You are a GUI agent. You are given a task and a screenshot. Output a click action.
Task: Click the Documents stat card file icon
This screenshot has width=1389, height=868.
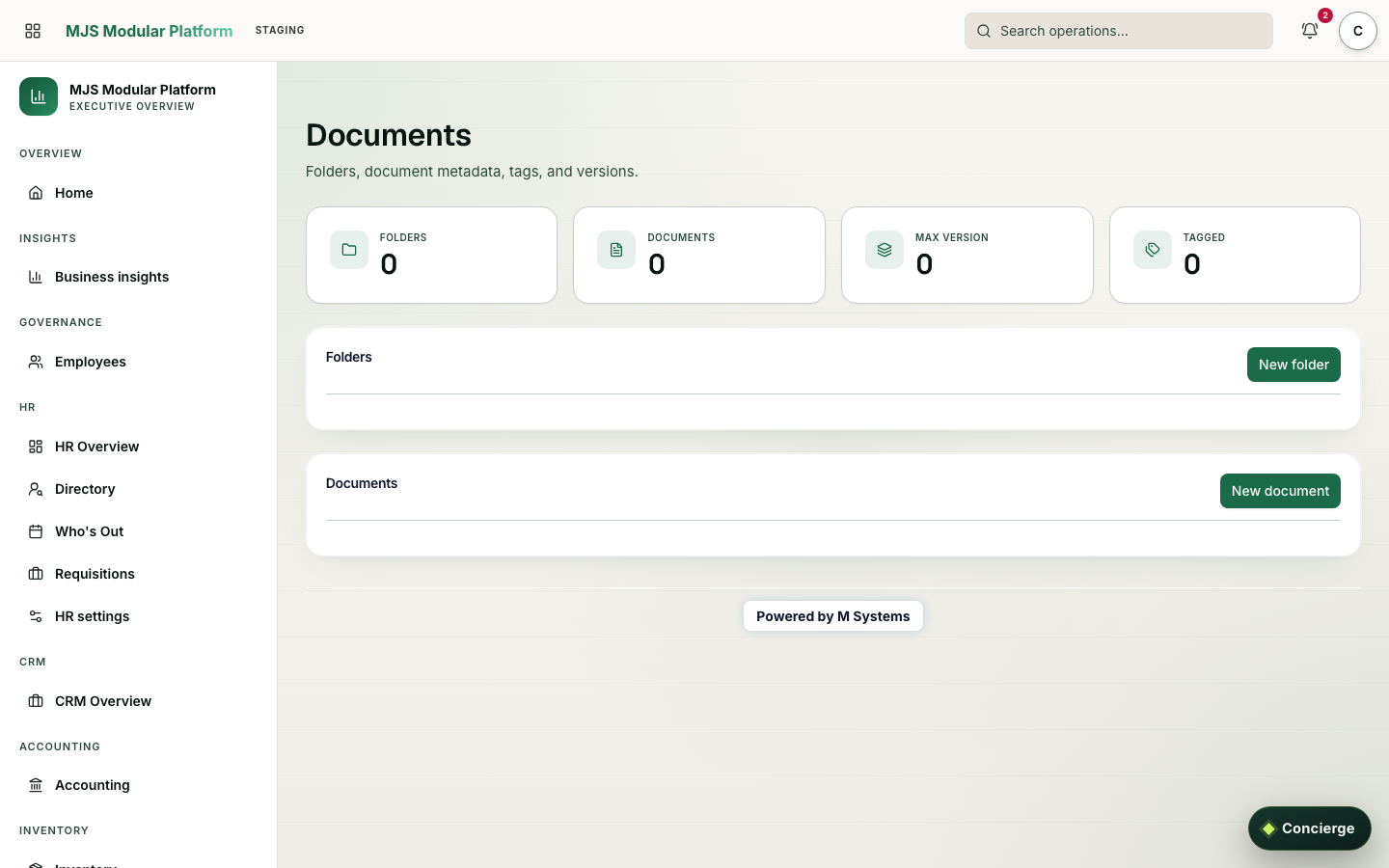click(616, 250)
